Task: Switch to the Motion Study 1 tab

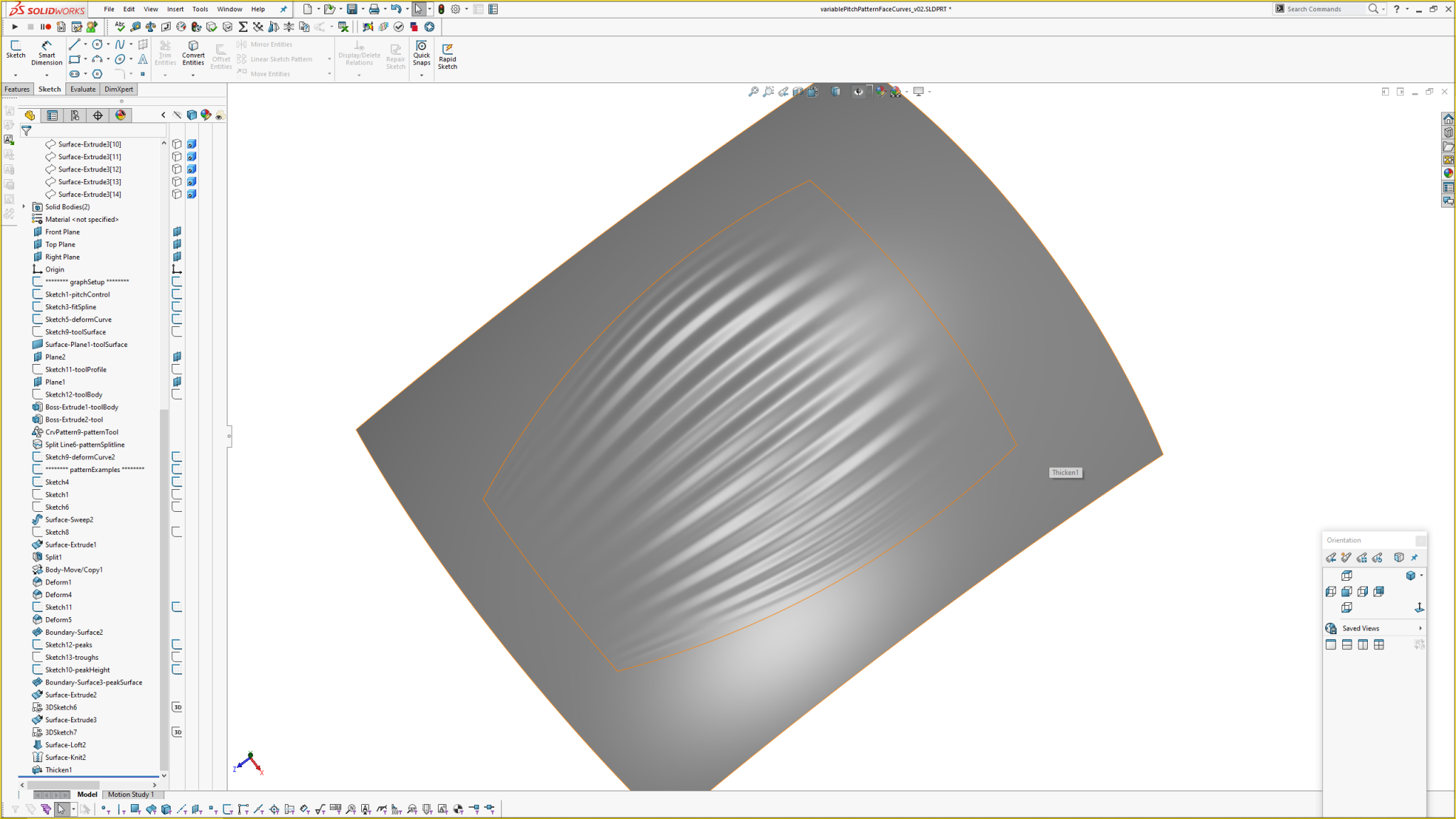Action: click(x=131, y=795)
